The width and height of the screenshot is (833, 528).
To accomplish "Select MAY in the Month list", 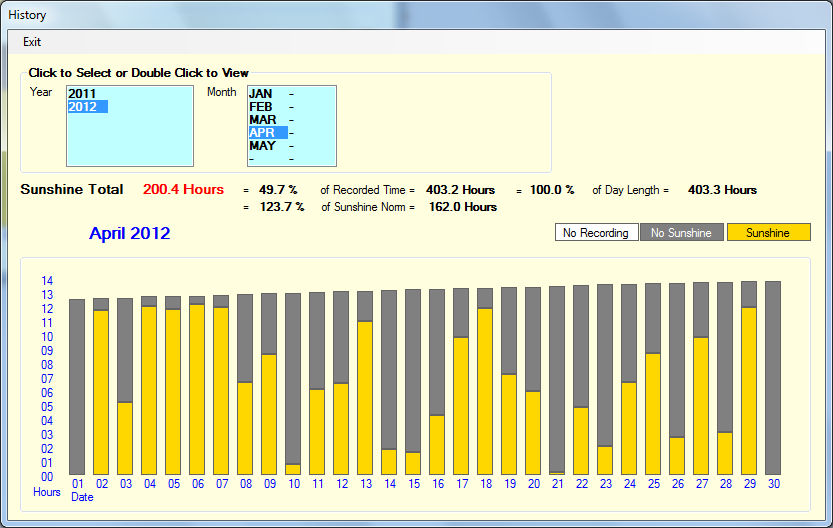I will click(262, 146).
